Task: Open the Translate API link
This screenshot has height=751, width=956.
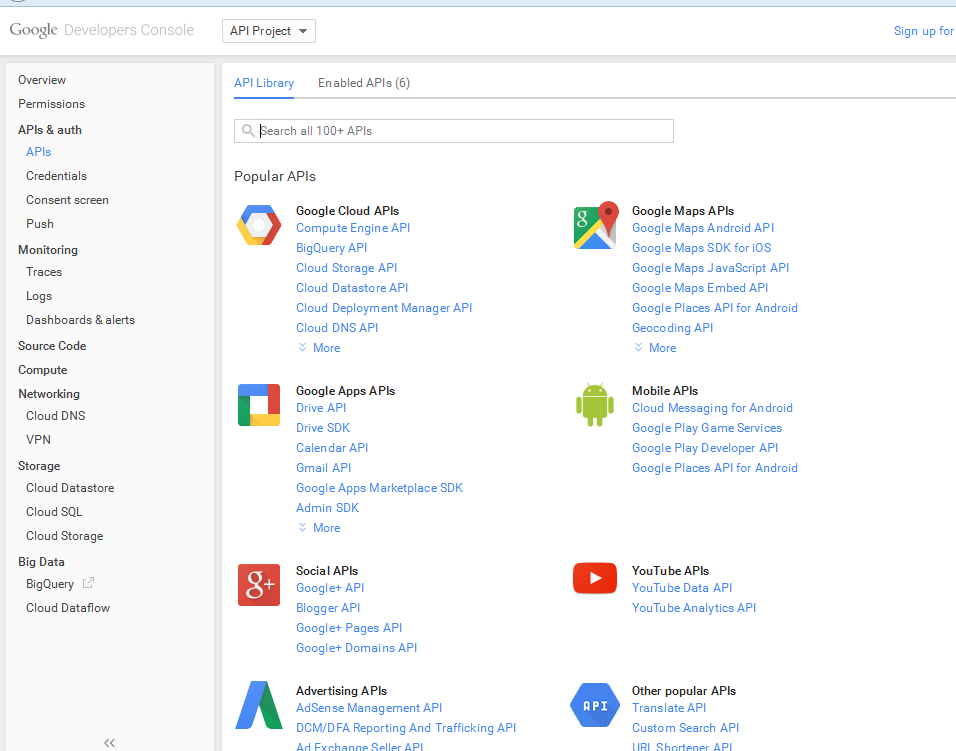Action: click(669, 708)
